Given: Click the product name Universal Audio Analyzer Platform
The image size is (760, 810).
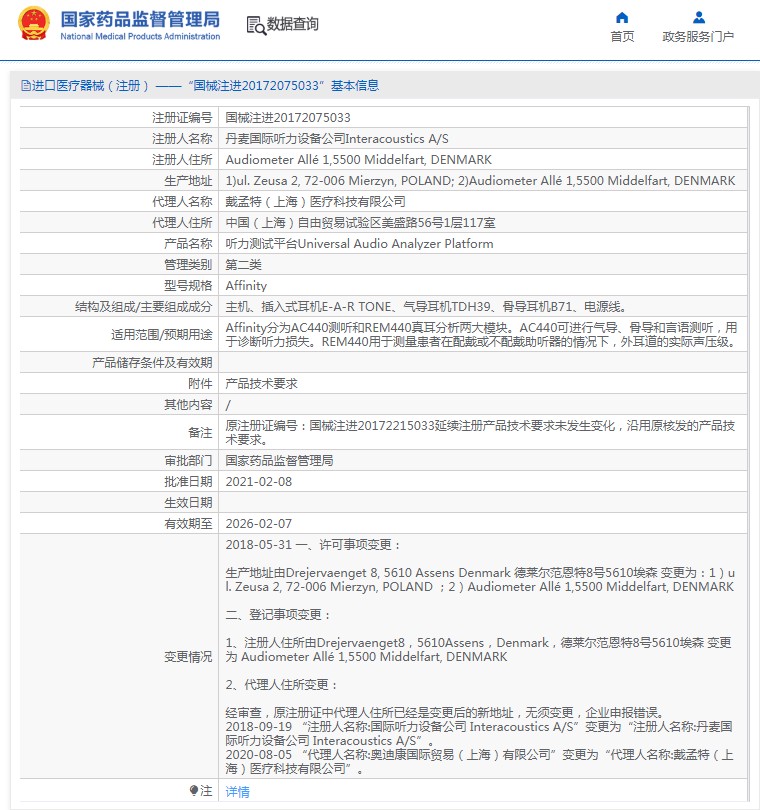Looking at the screenshot, I should pos(359,243).
